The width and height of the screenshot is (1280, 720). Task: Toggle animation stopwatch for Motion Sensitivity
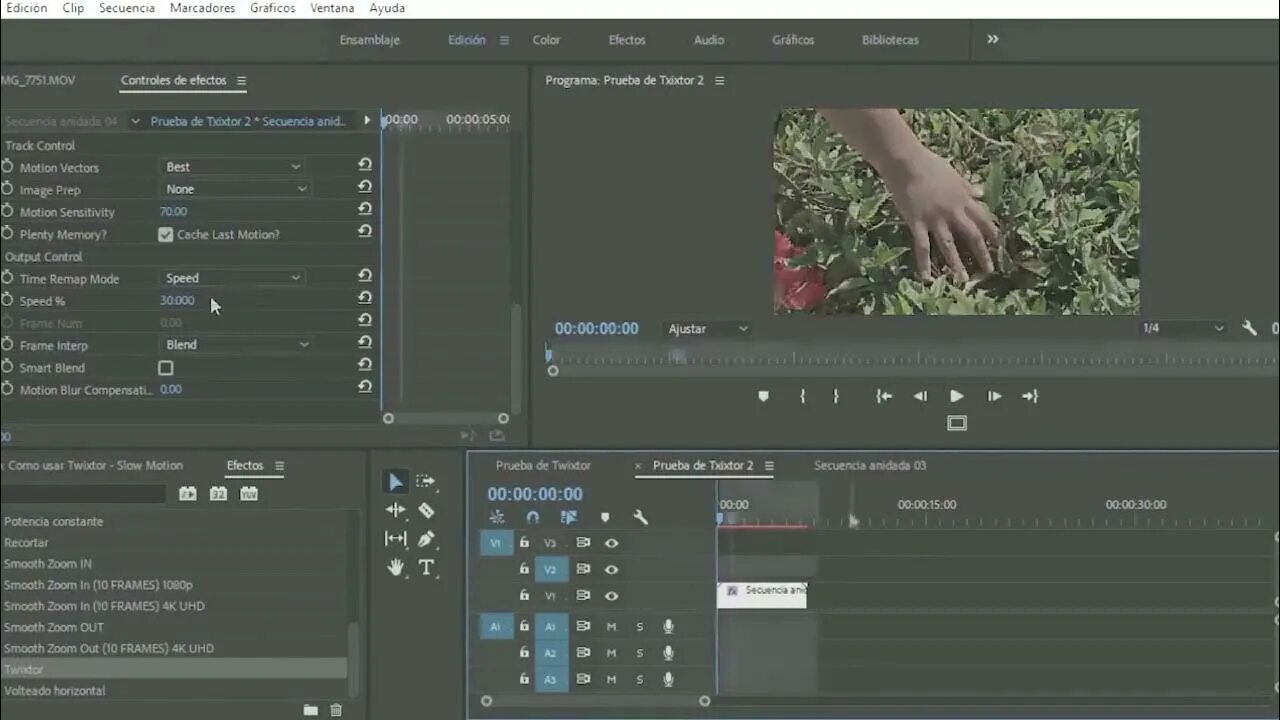tap(8, 211)
